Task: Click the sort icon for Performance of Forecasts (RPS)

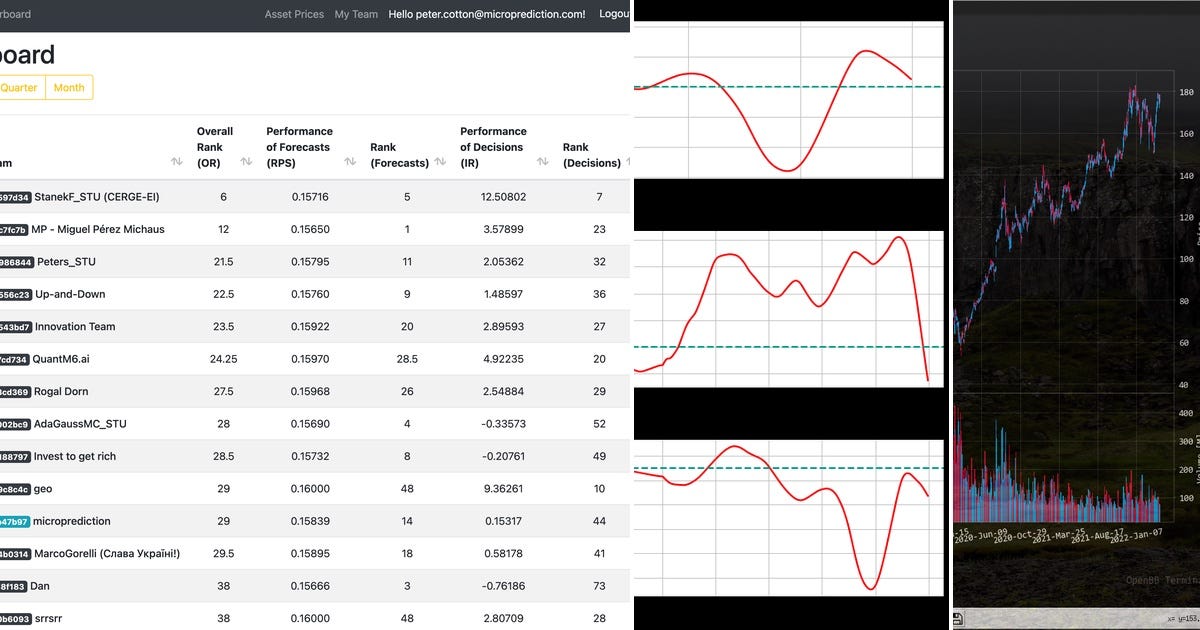Action: pyautogui.click(x=349, y=161)
